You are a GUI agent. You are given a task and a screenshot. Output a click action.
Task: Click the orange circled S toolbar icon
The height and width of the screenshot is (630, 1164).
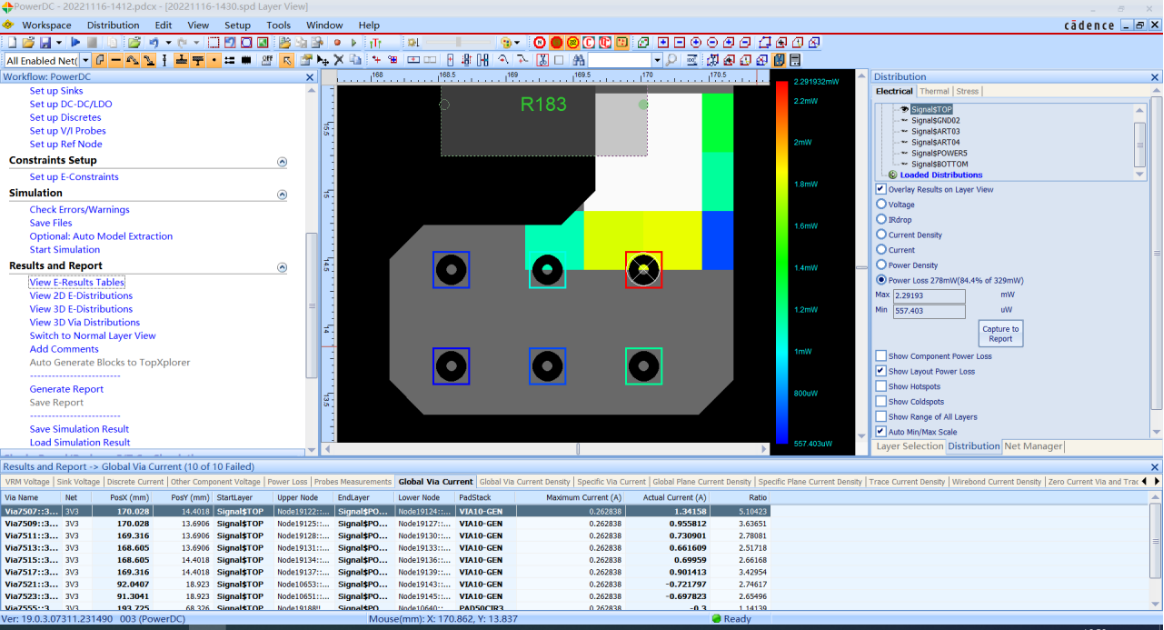coord(557,42)
